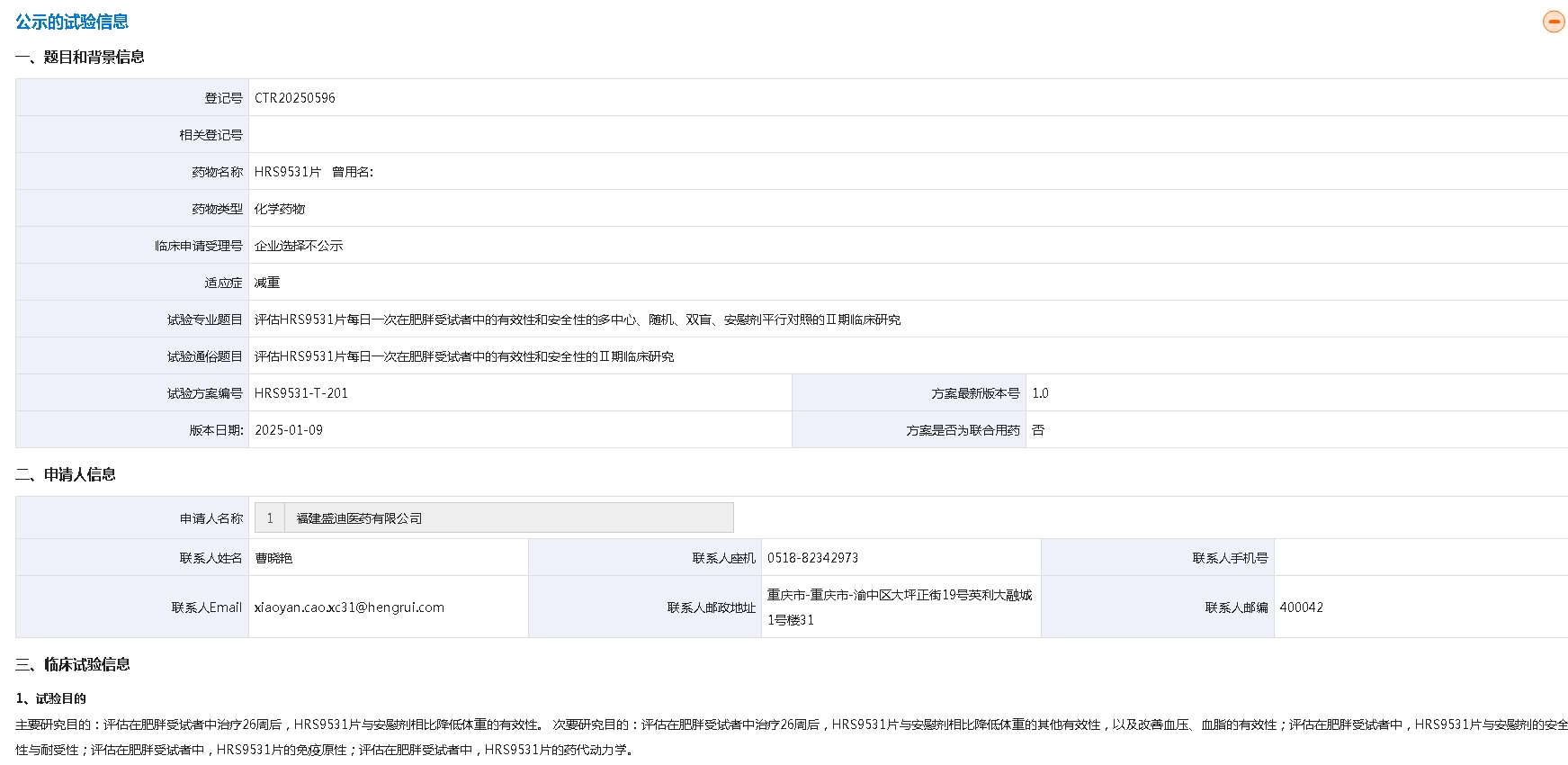This screenshot has width=1568, height=765.
Task: Click applicant field 福建盛迪医药有限公司
Action: coord(509,517)
